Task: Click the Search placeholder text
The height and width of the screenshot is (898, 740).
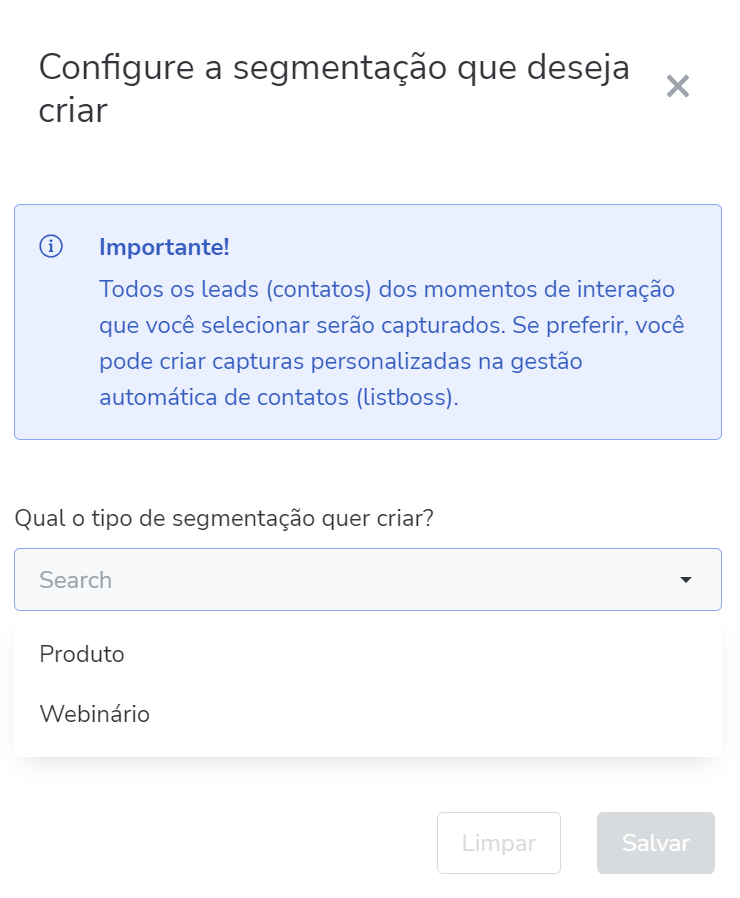Action: coord(76,580)
